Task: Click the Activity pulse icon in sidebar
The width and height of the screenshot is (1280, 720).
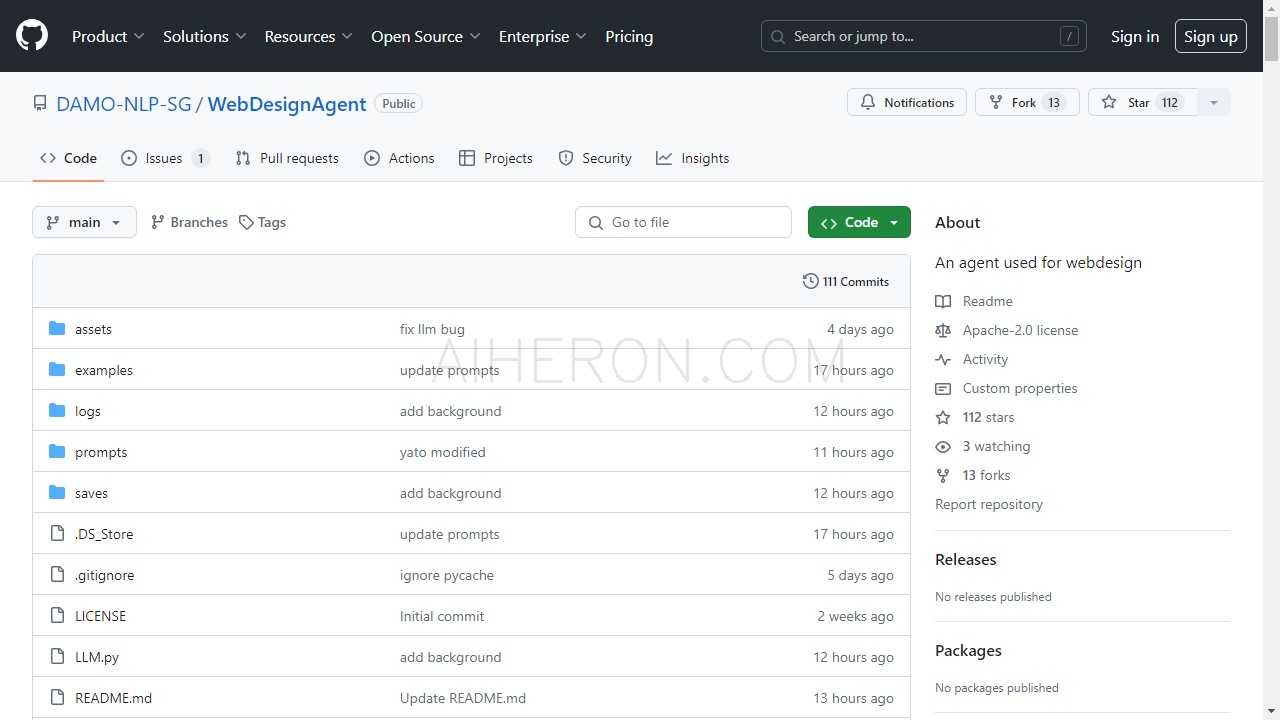Action: pyautogui.click(x=943, y=359)
